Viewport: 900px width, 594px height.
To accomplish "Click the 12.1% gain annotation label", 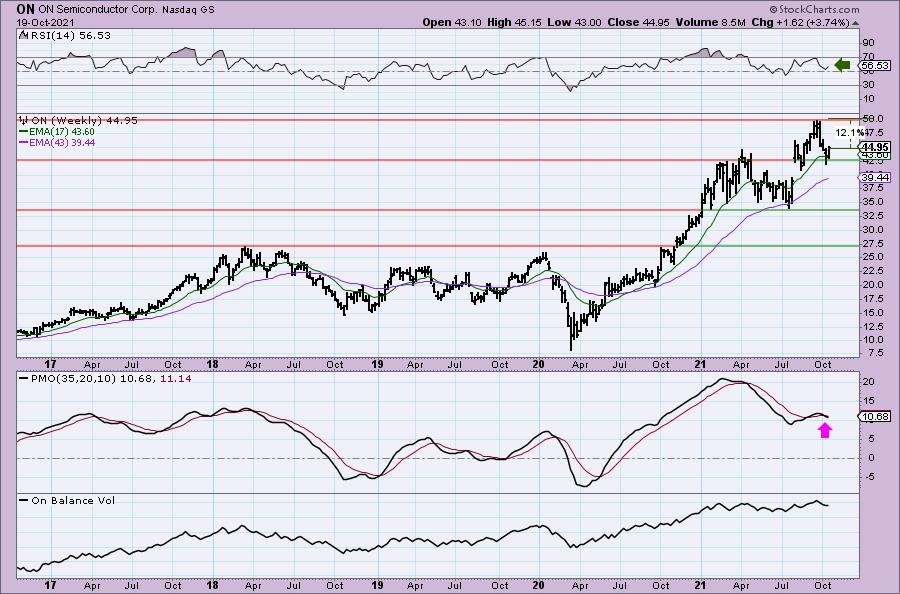I will click(x=848, y=133).
